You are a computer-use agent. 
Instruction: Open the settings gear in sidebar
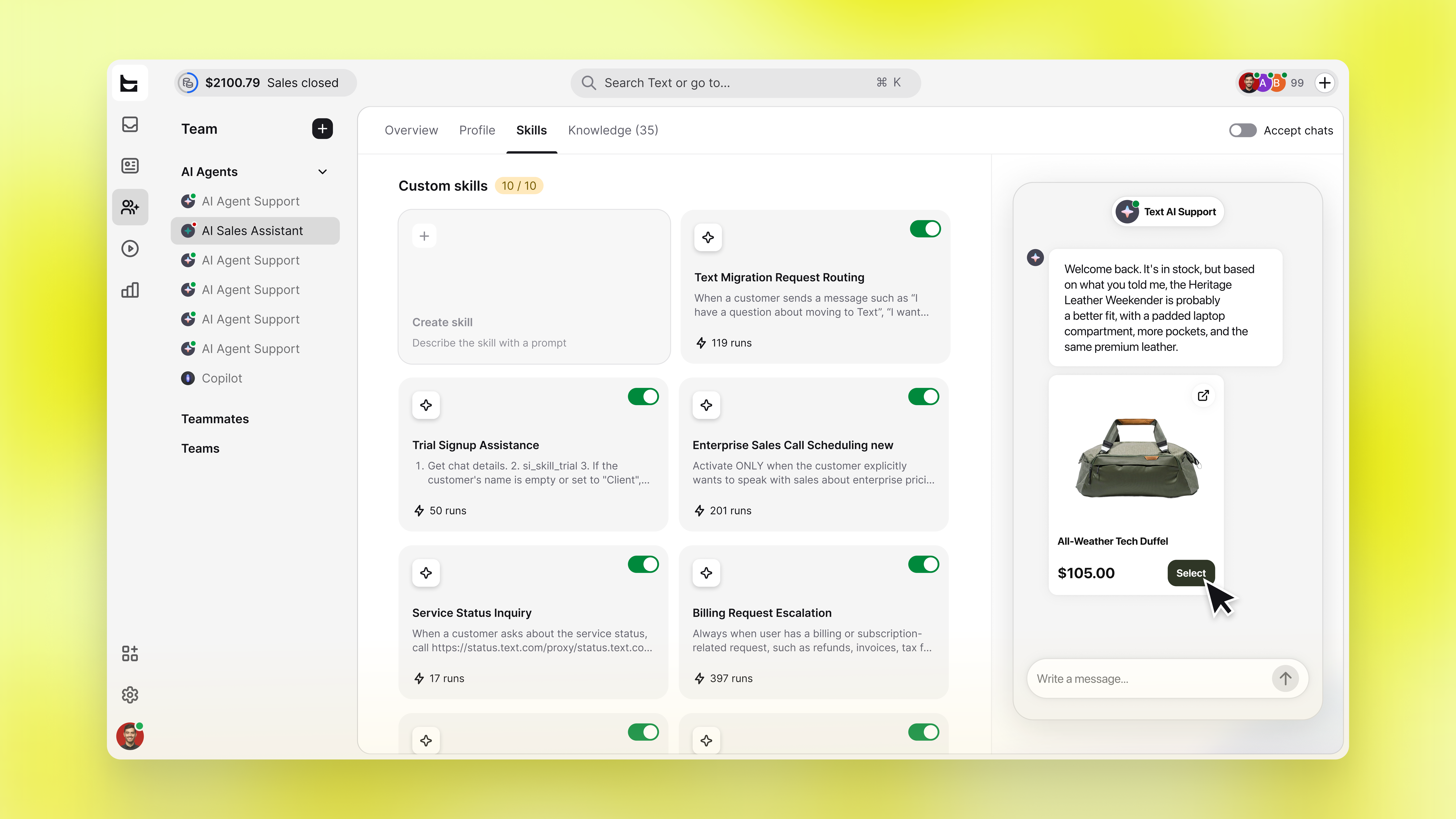[130, 695]
